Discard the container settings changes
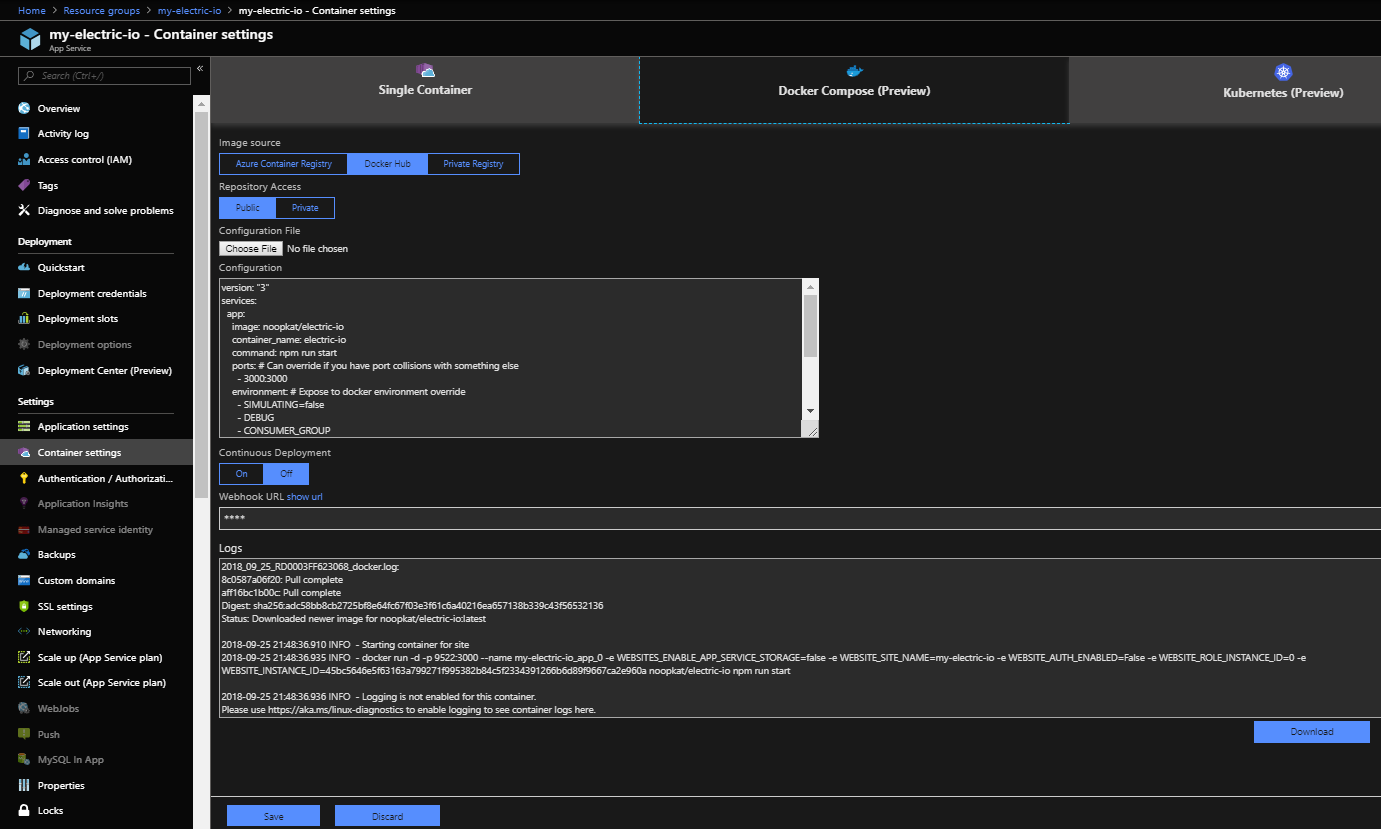 (387, 816)
